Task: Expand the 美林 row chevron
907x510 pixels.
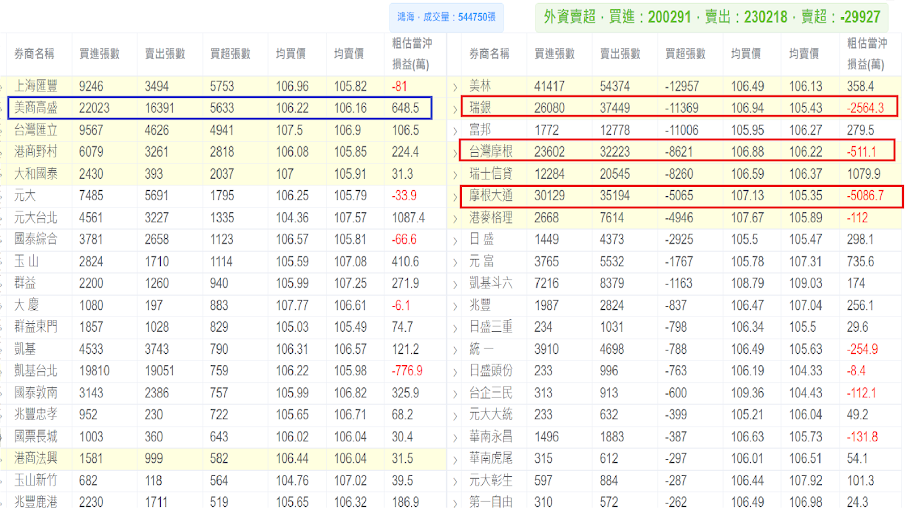Action: coord(455,87)
